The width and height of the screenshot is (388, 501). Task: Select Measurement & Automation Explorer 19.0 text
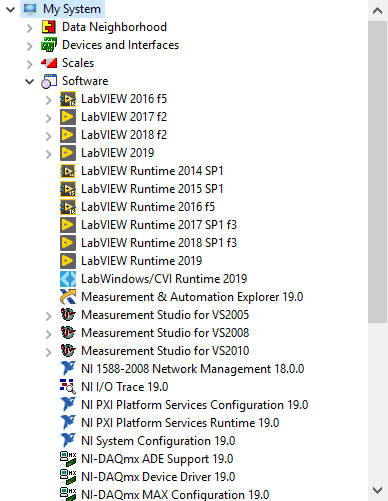[192, 297]
